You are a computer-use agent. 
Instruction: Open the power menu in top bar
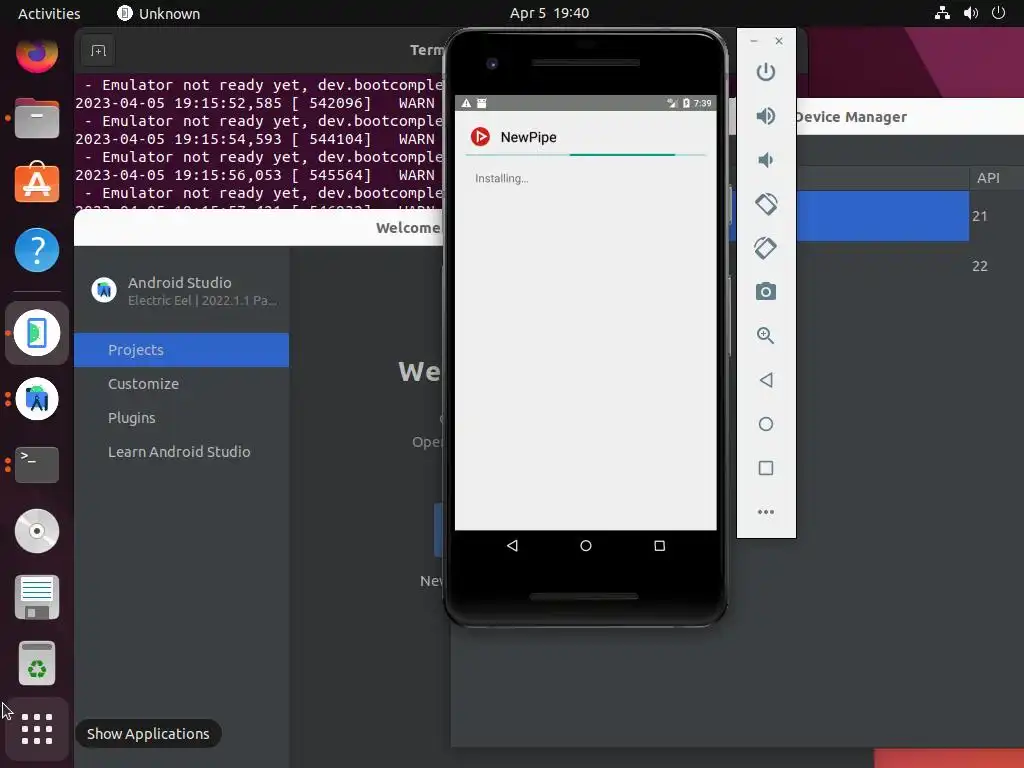[x=998, y=13]
